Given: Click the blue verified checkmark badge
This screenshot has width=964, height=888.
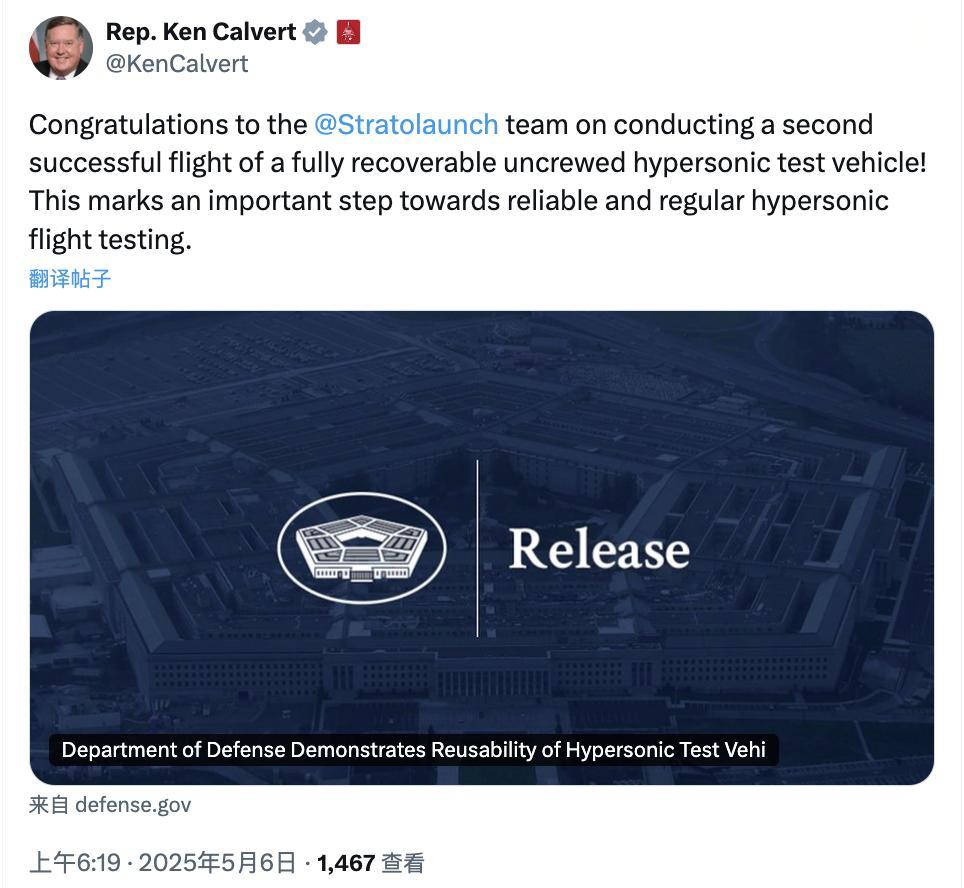Looking at the screenshot, I should tap(315, 32).
